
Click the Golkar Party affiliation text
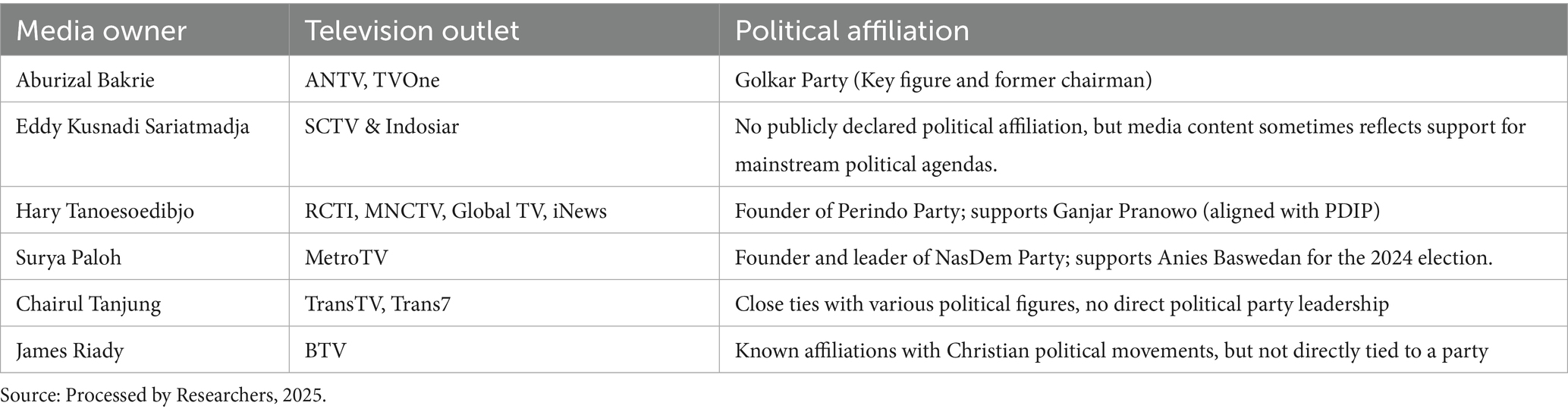pos(943,80)
